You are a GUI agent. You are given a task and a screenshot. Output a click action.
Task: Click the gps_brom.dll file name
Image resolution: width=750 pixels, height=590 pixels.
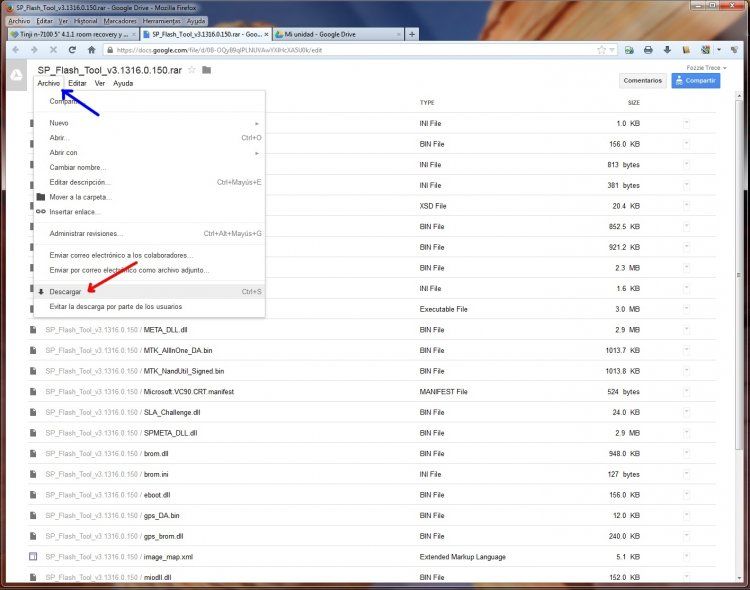(x=163, y=536)
